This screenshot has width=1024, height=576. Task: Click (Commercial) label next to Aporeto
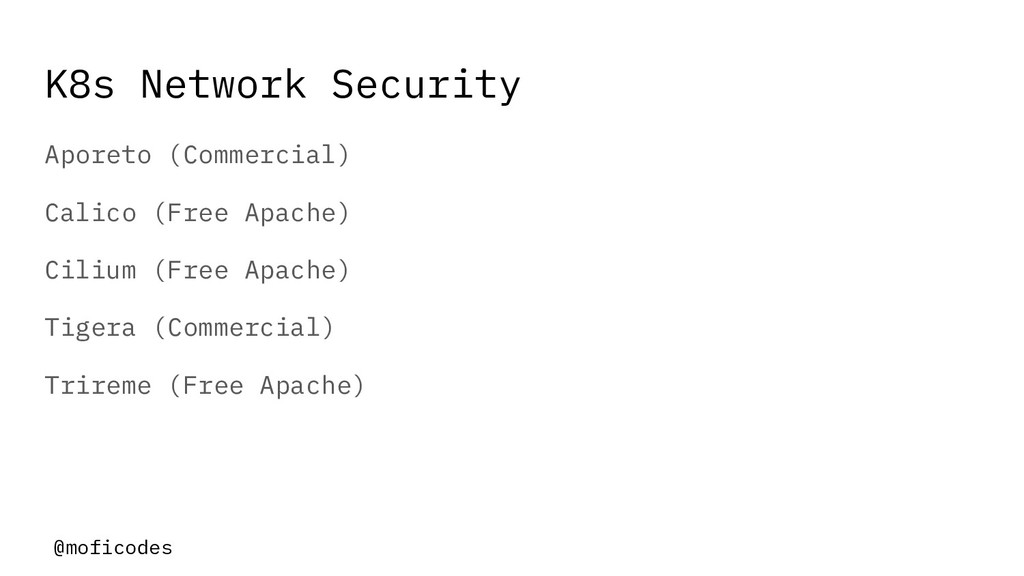click(x=259, y=155)
